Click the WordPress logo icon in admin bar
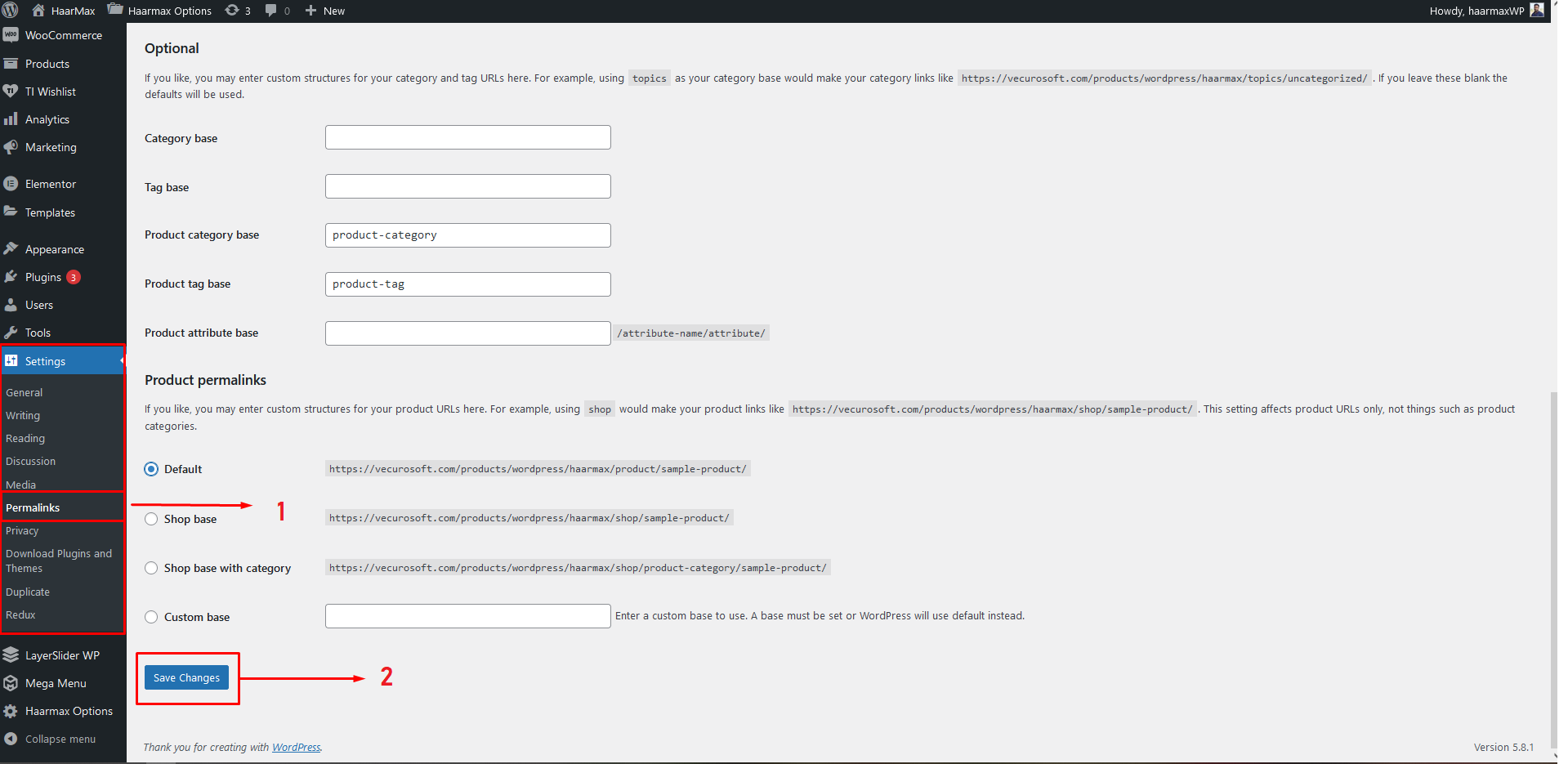 [x=10, y=11]
